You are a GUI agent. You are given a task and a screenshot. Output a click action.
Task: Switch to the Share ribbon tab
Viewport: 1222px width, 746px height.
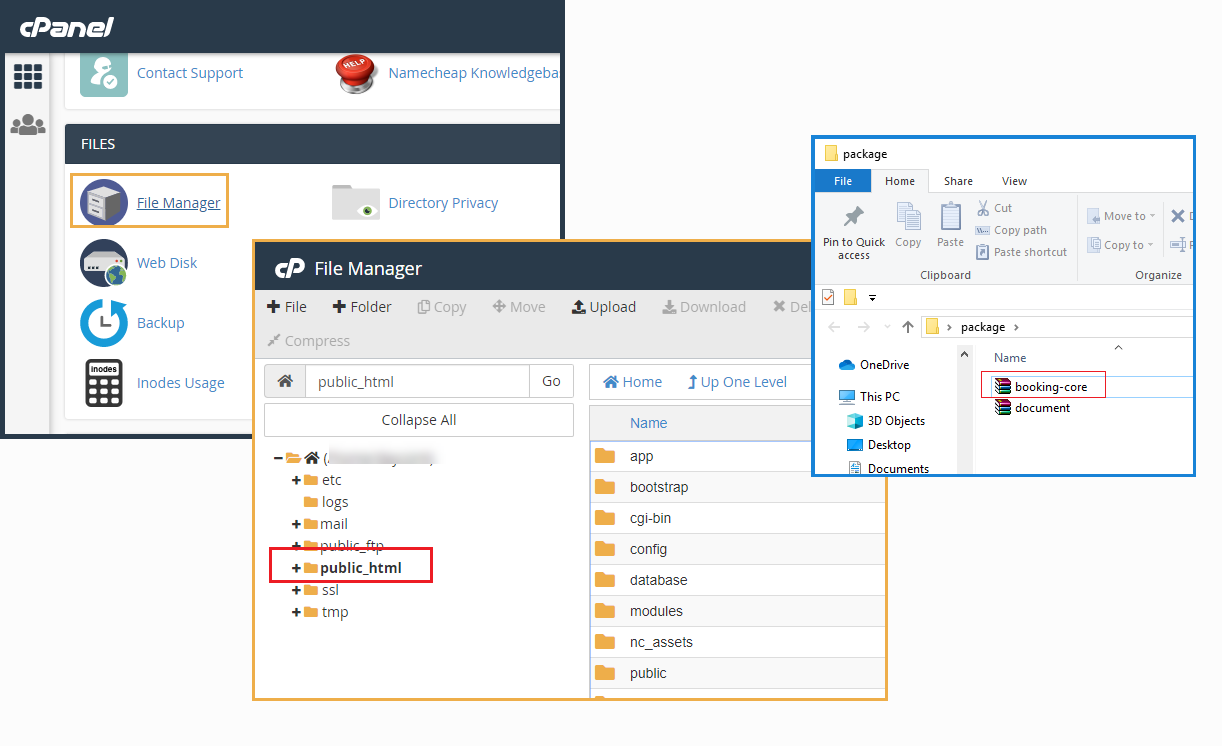[958, 181]
